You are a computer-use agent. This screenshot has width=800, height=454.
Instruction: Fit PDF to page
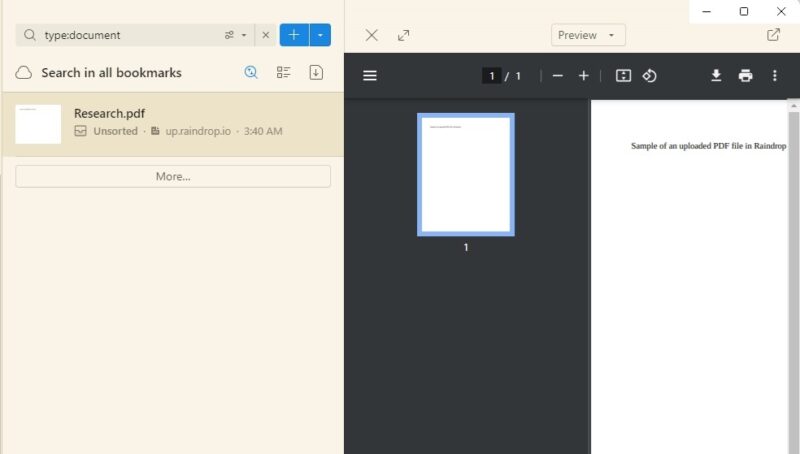click(x=623, y=76)
